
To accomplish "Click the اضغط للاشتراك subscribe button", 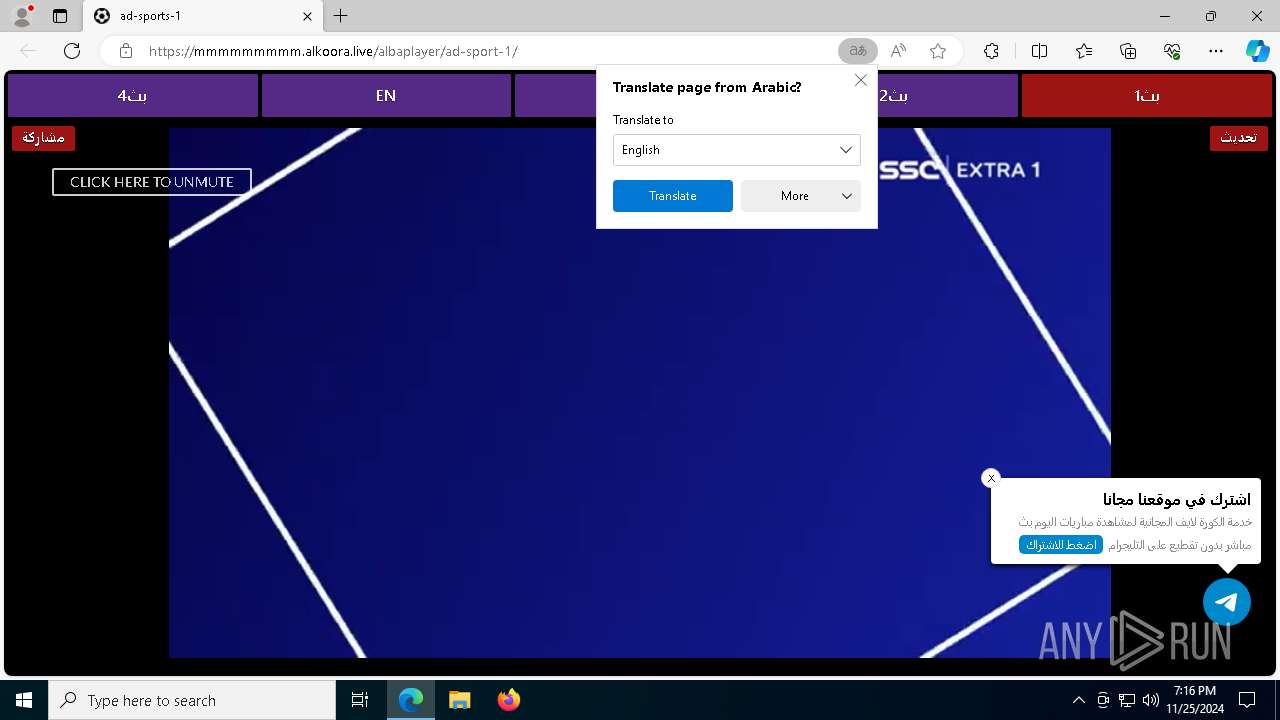I will coord(1061,545).
